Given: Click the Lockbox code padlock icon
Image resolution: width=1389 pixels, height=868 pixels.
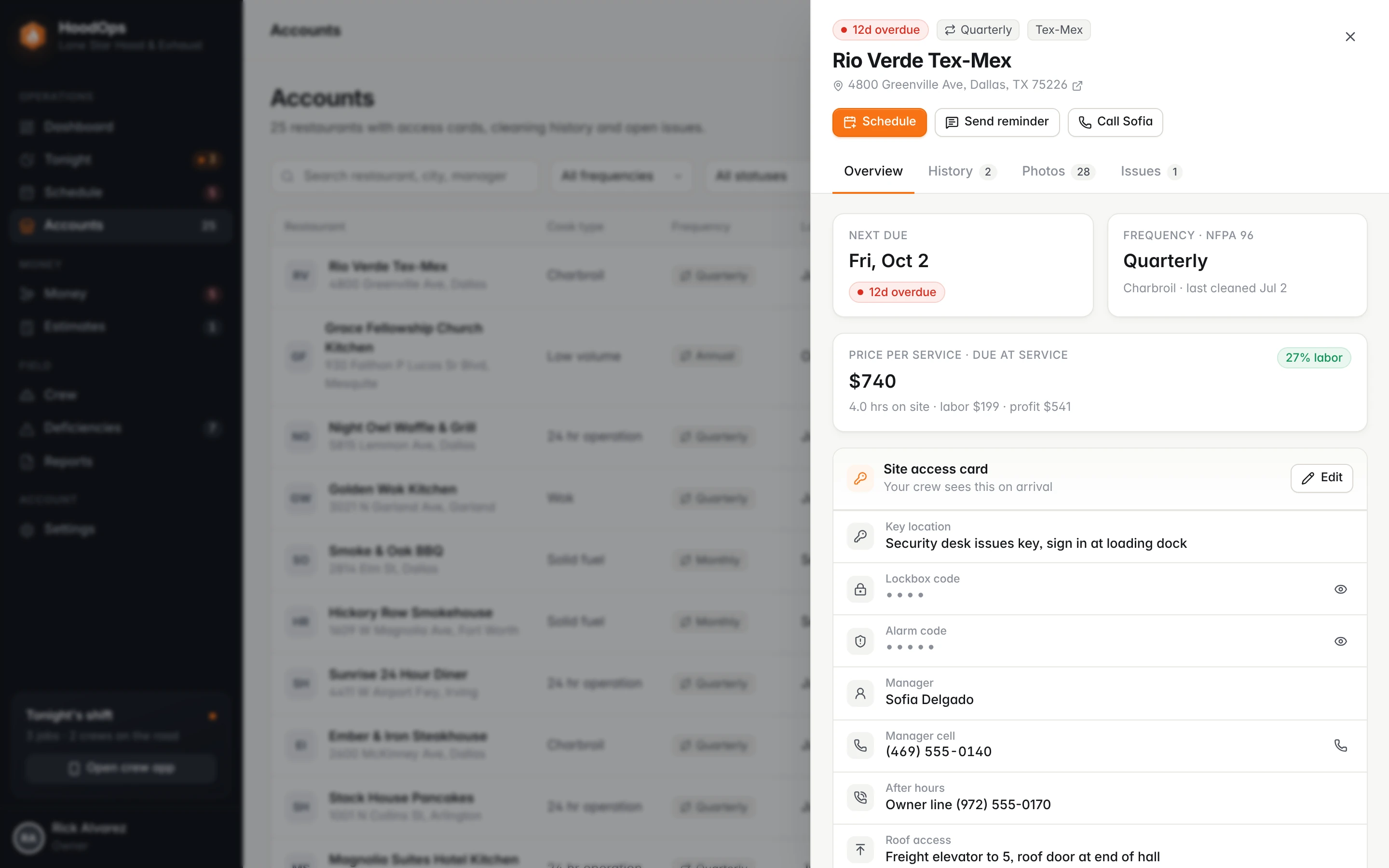Looking at the screenshot, I should [860, 589].
